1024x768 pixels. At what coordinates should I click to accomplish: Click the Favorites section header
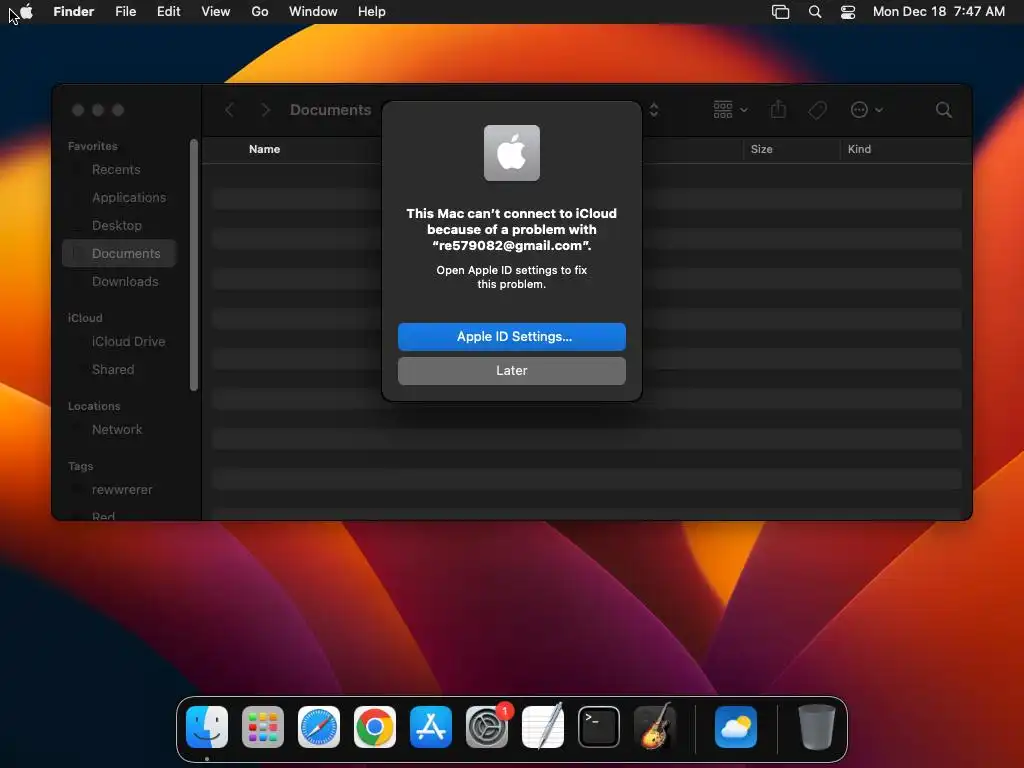tap(93, 146)
